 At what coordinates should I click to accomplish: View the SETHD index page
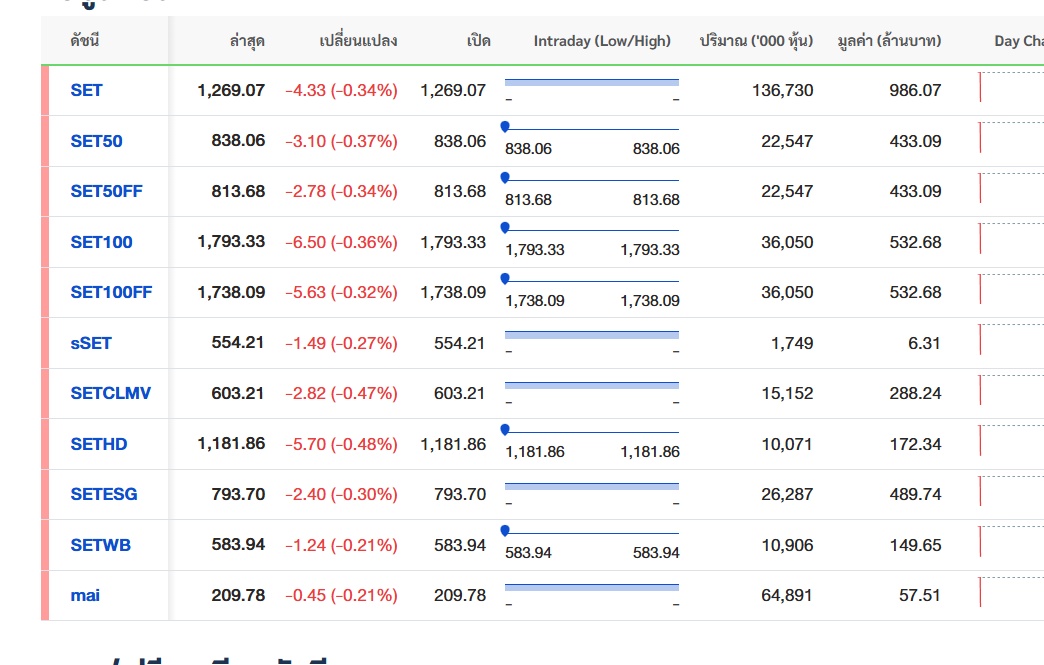click(99, 444)
